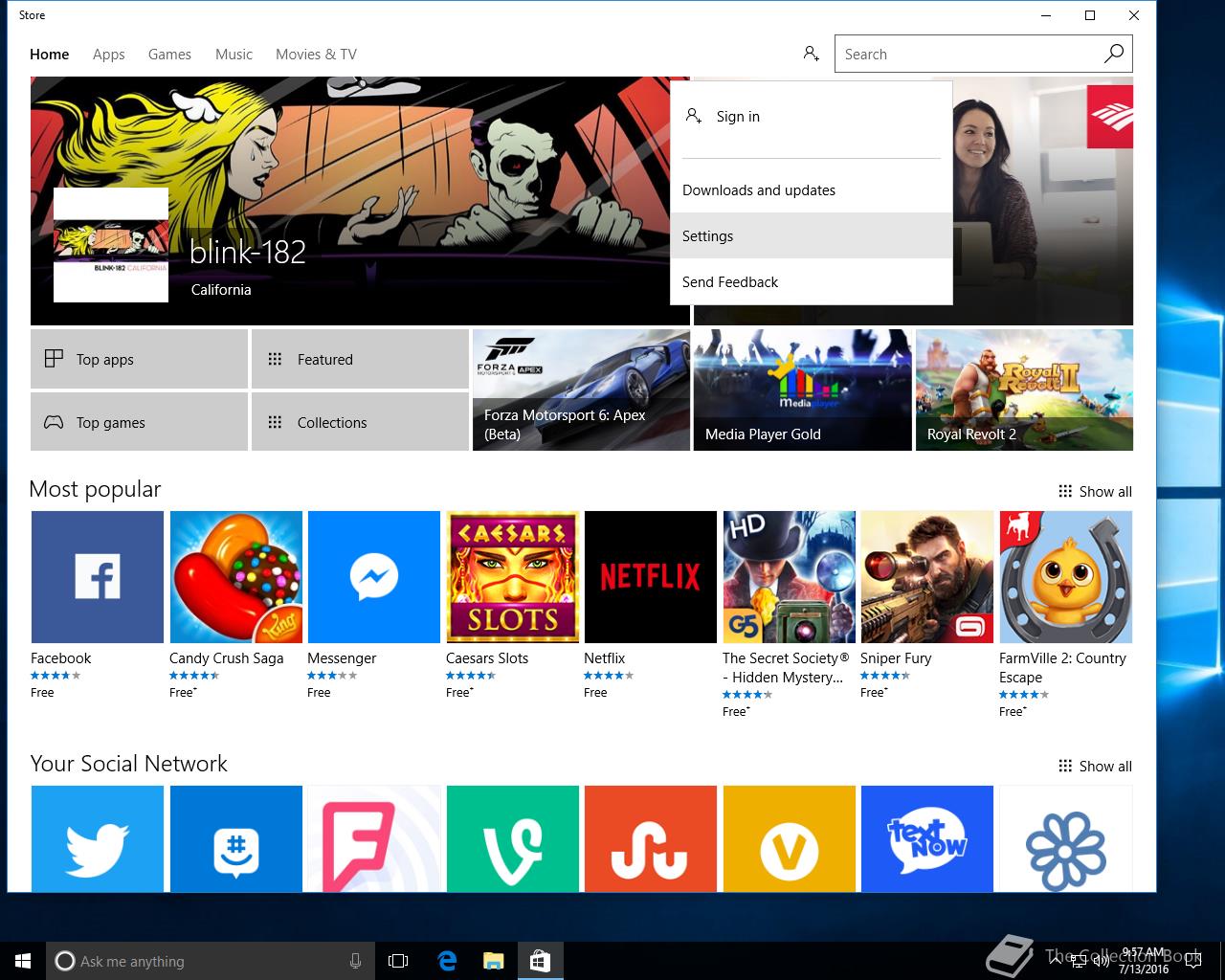1225x980 pixels.
Task: Open the Sniper Fury app tile
Action: pos(927,576)
